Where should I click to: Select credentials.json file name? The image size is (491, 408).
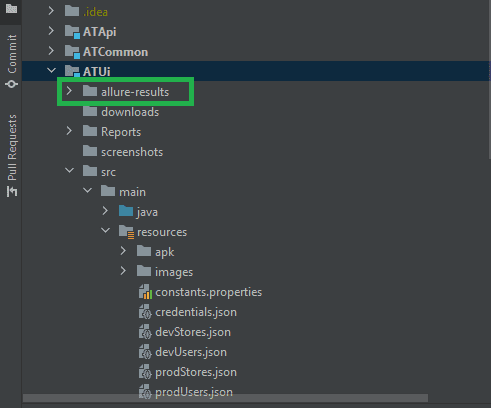(196, 312)
